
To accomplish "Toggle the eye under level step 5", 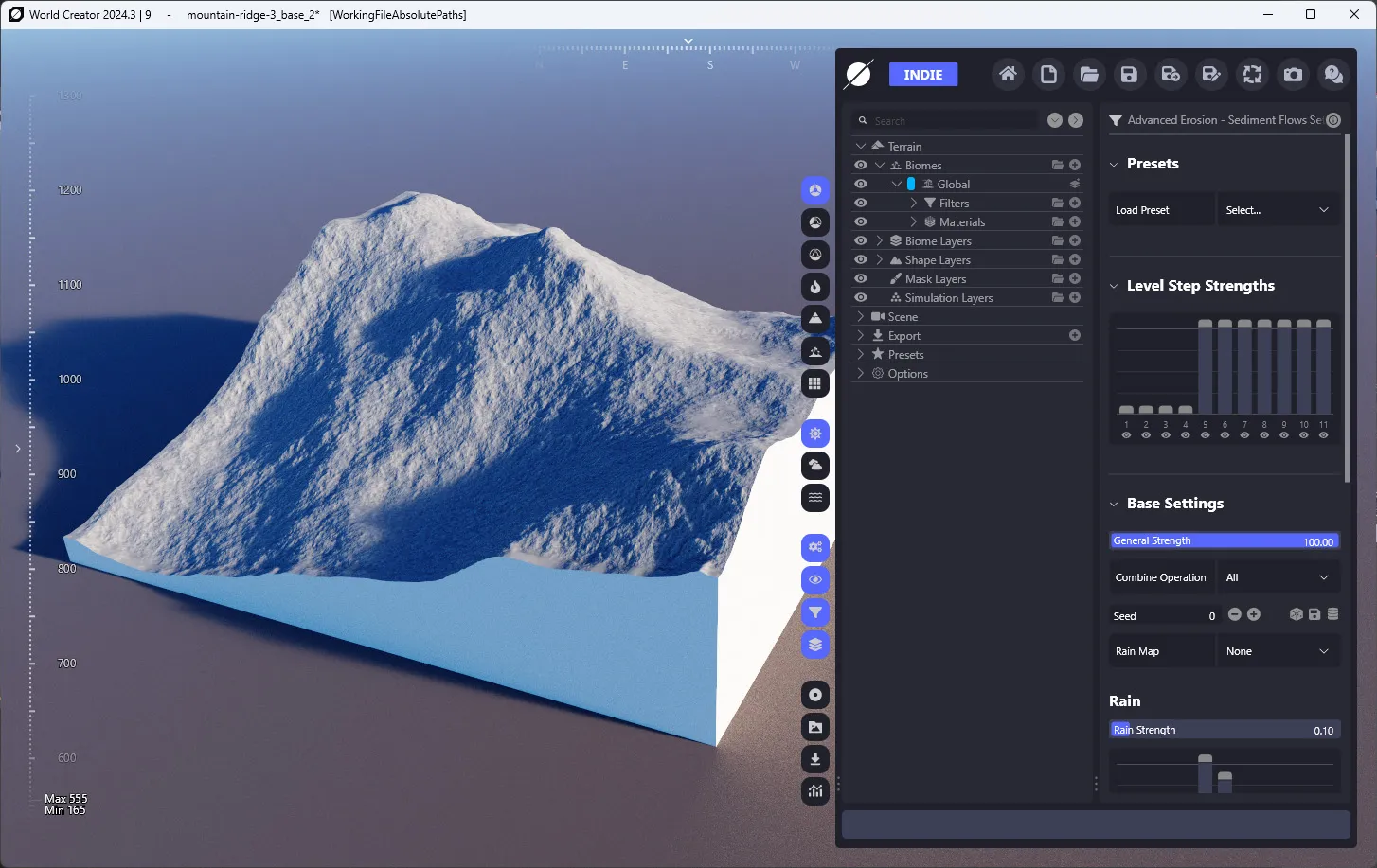I will [x=1205, y=435].
